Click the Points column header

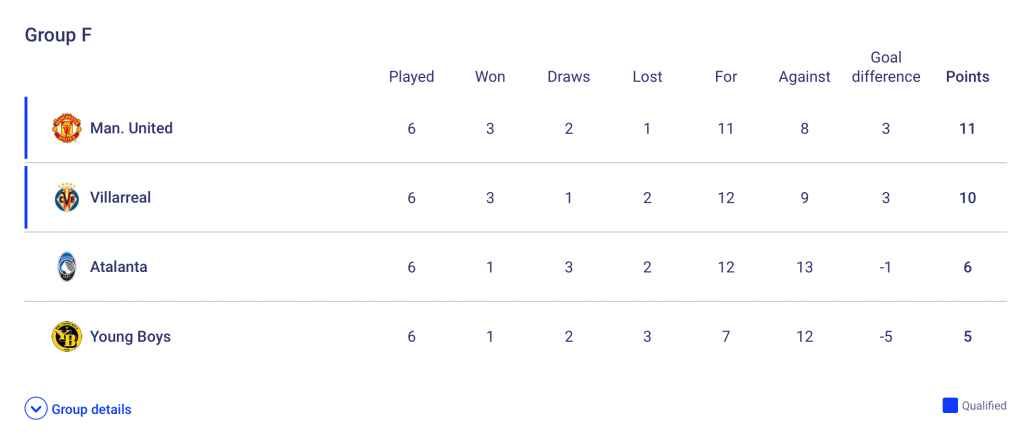click(967, 77)
